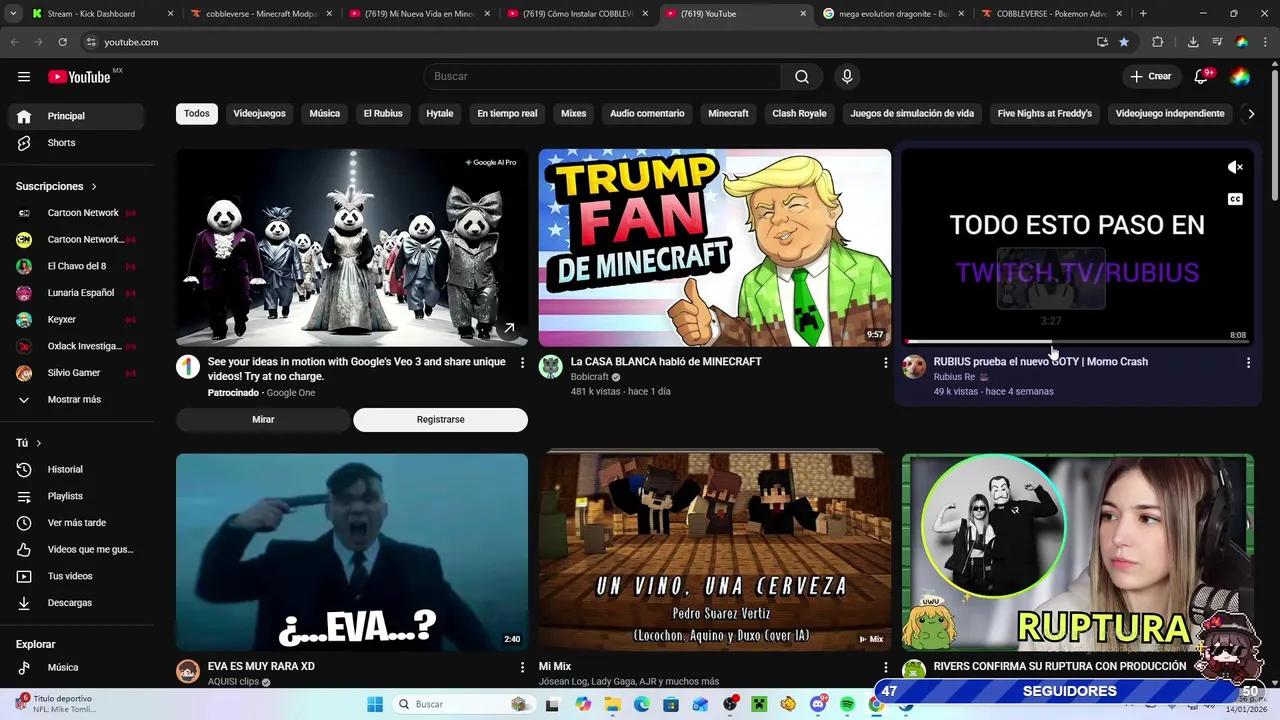Open Minecraft creeper icon in taskbar
Viewport: 1280px width, 720px height.
tap(759, 704)
